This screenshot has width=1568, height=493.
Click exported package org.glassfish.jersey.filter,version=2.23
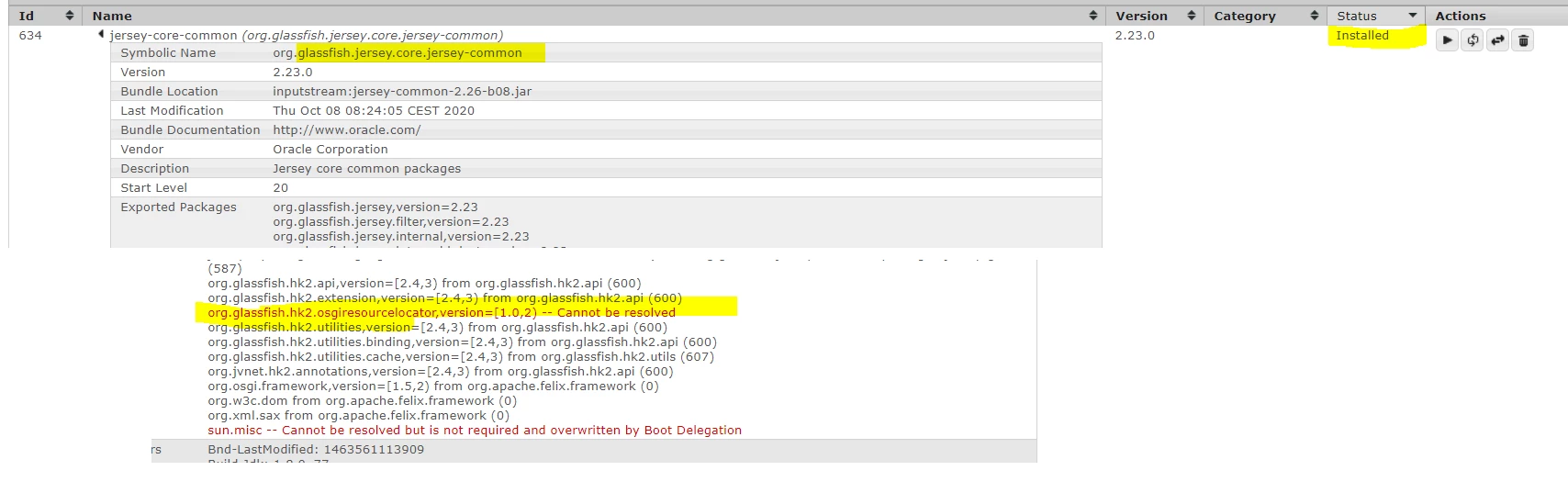pyautogui.click(x=390, y=221)
